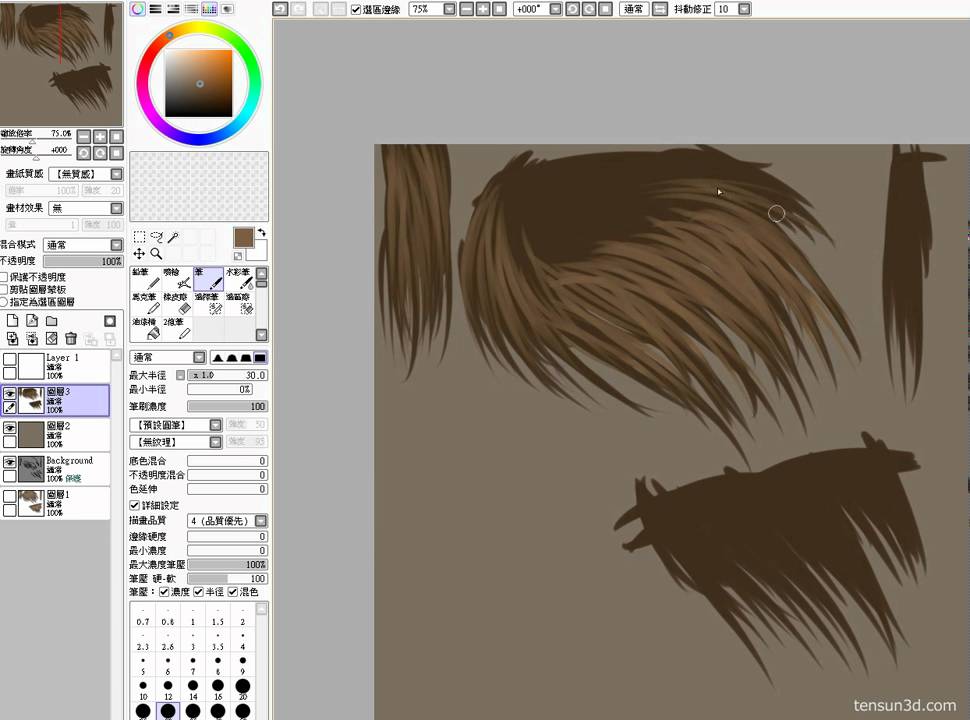The width and height of the screenshot is (970, 720).
Task: Toggle the RGB slider panel icon
Action: (x=155, y=9)
